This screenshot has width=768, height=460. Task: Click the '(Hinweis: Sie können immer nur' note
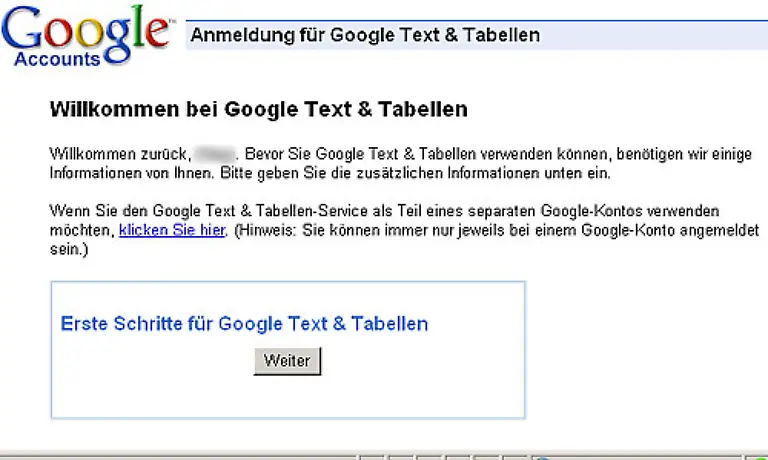point(344,230)
